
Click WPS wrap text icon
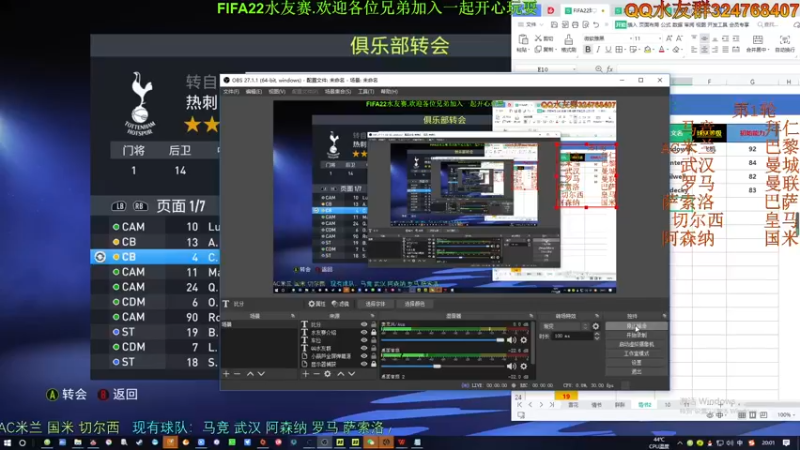(785, 39)
